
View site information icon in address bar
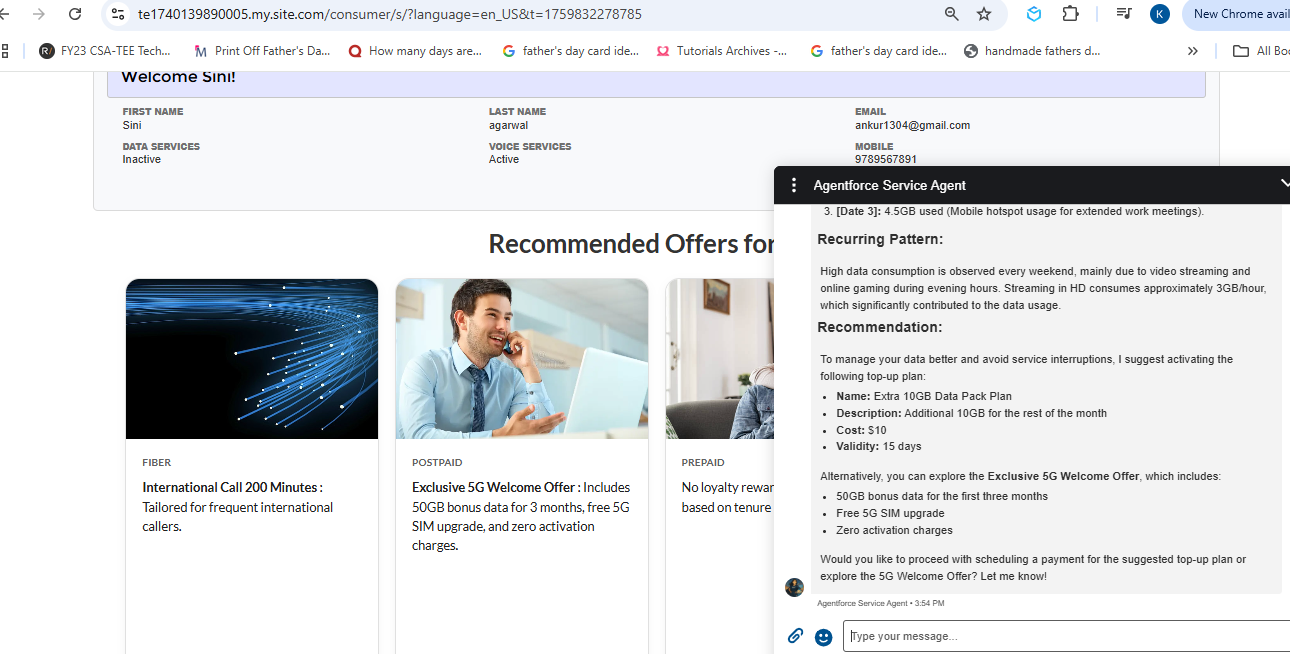pyautogui.click(x=118, y=14)
